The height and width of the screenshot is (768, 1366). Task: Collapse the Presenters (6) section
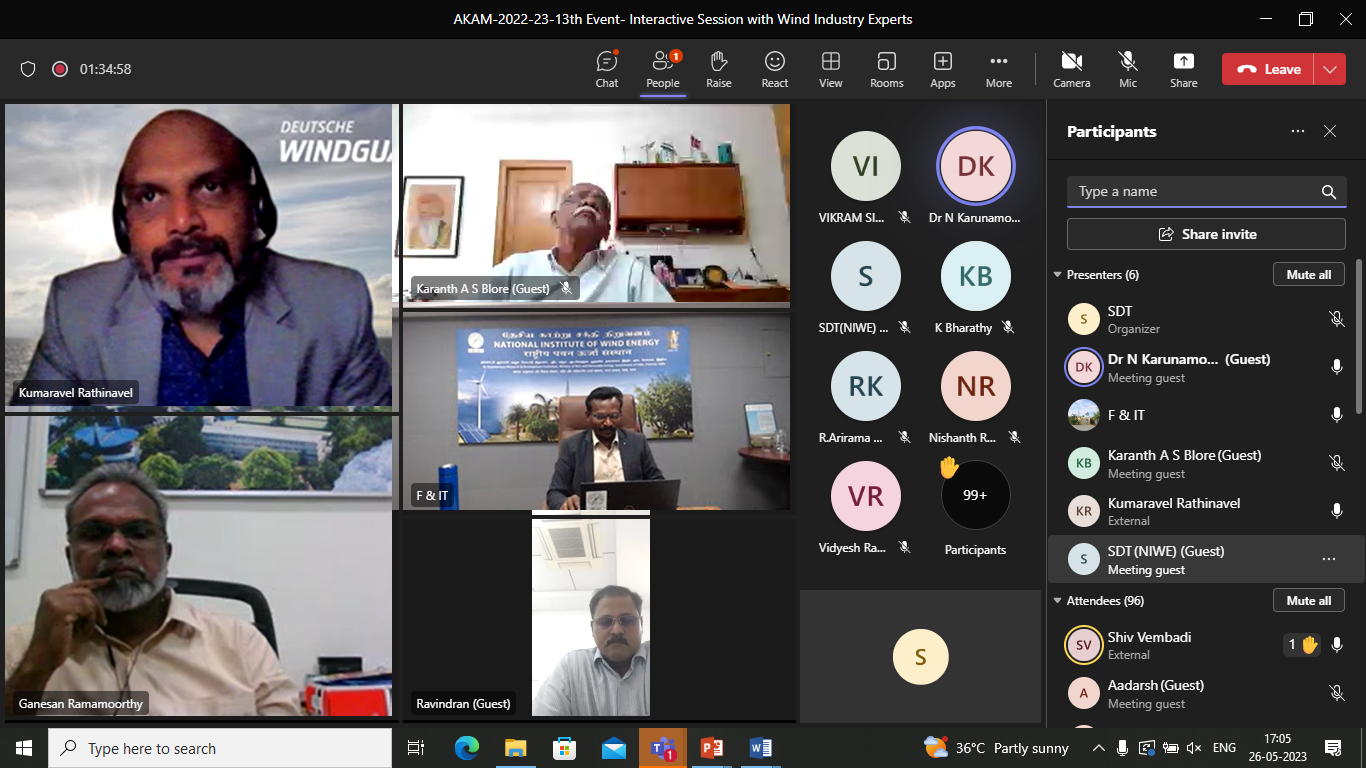1058,275
